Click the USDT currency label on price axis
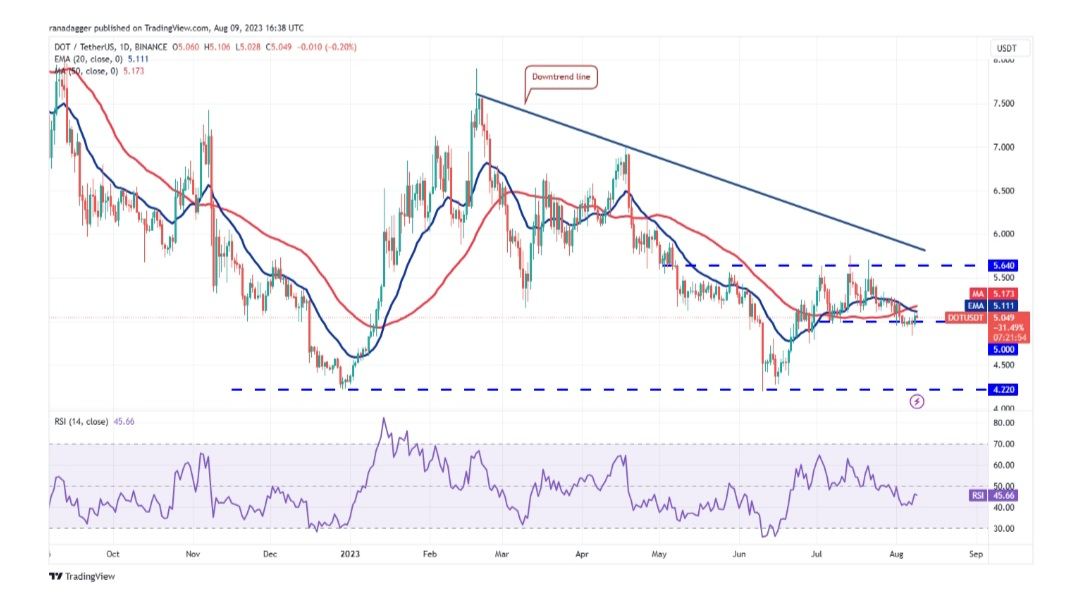This screenshot has height=595, width=1080. [x=1006, y=49]
